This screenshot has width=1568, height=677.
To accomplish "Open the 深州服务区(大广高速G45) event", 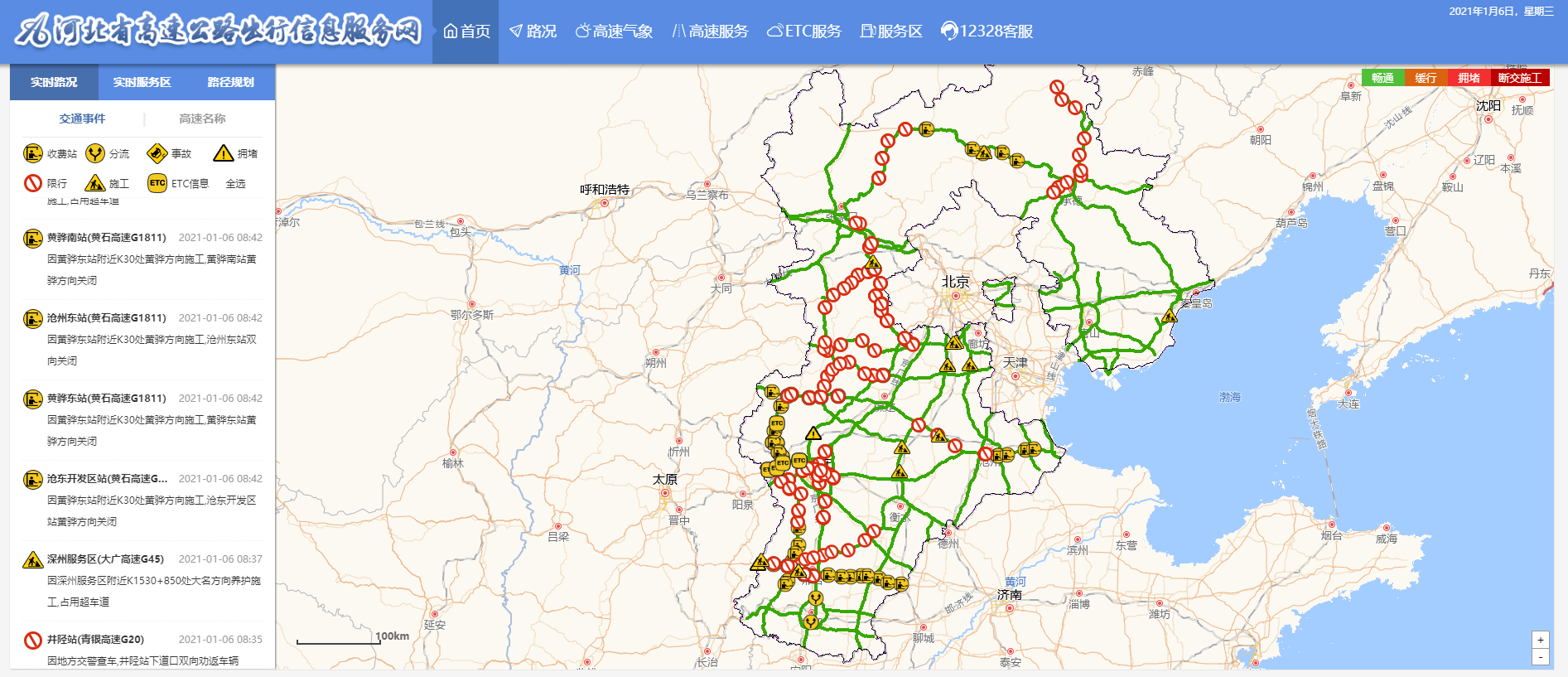I will coord(105,559).
